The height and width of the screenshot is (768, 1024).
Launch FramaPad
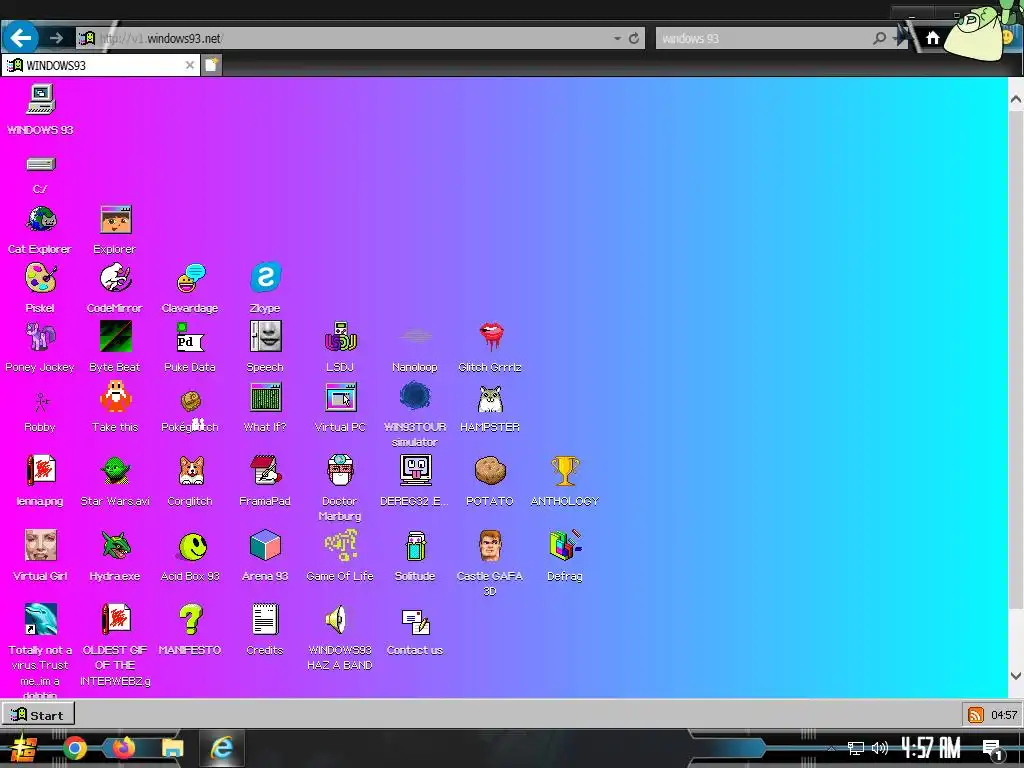pyautogui.click(x=265, y=471)
